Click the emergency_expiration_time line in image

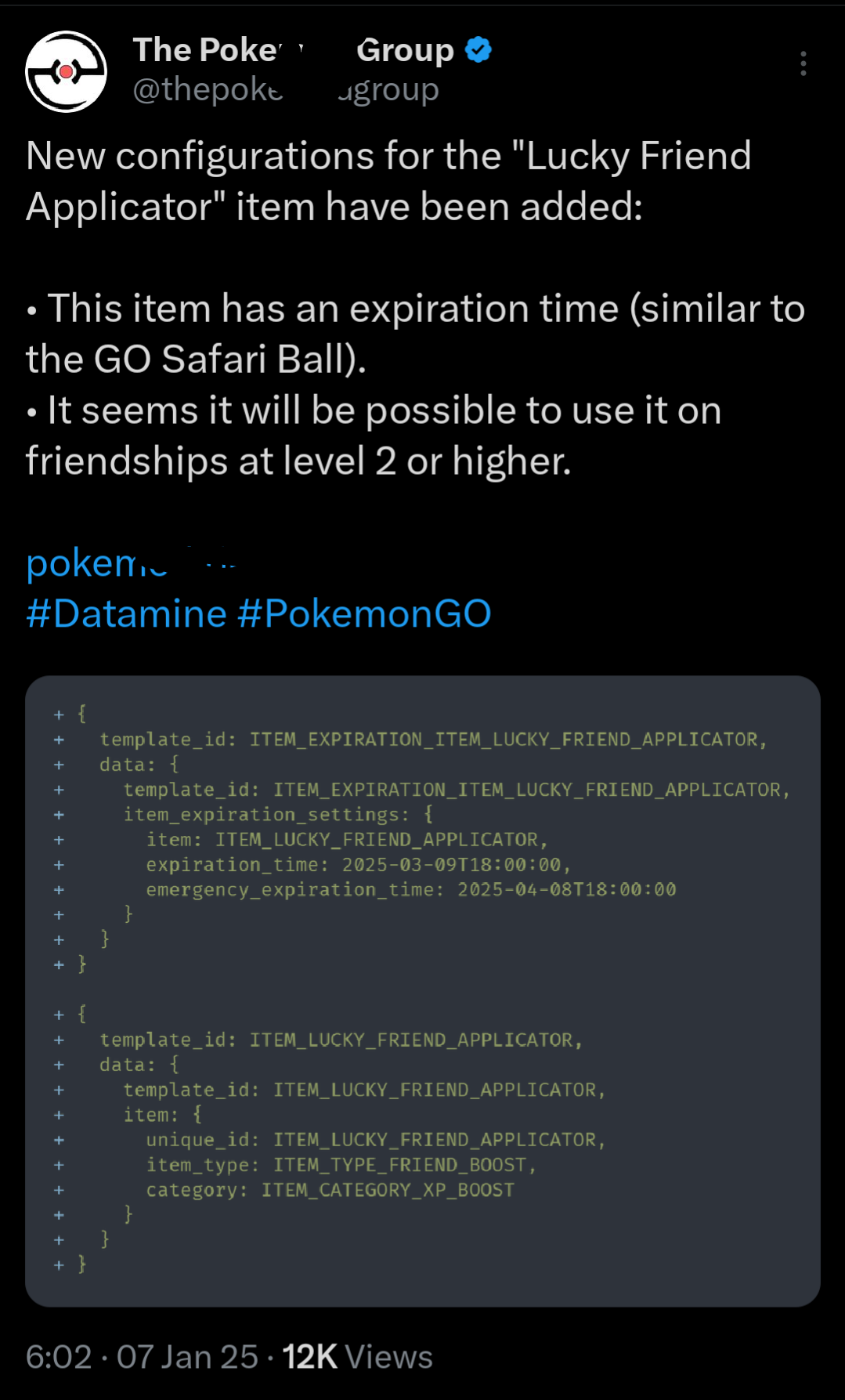(411, 890)
